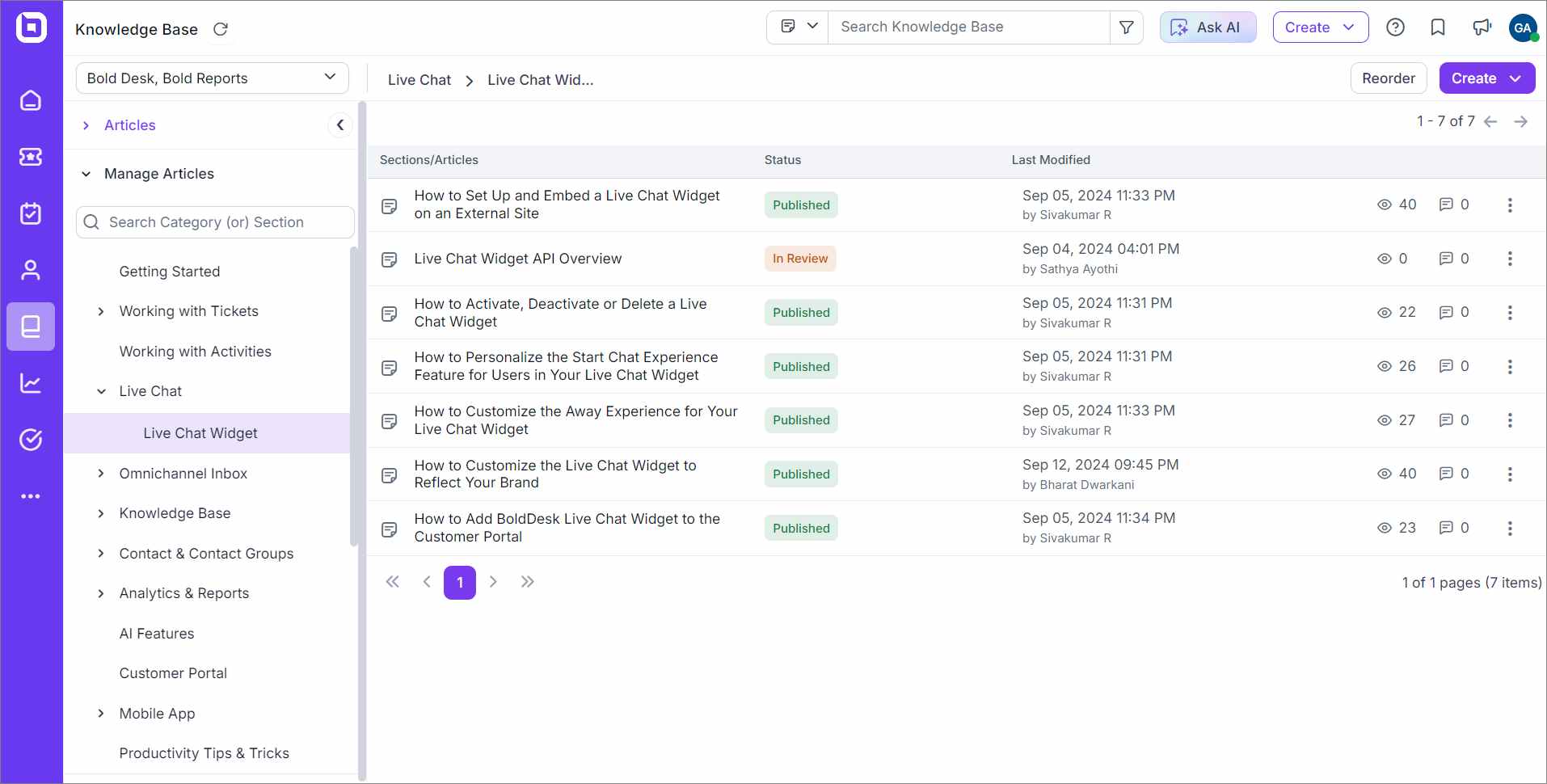Go to next page single arrow
This screenshot has width=1547, height=784.
point(493,582)
